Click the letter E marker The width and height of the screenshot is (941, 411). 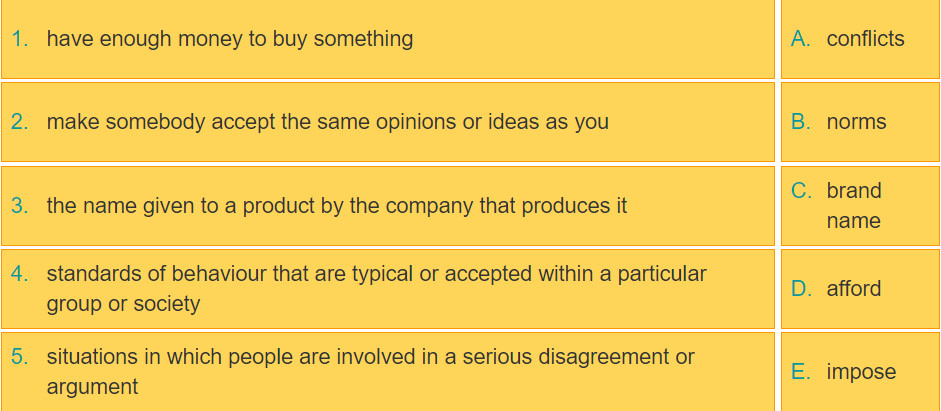[x=801, y=371]
